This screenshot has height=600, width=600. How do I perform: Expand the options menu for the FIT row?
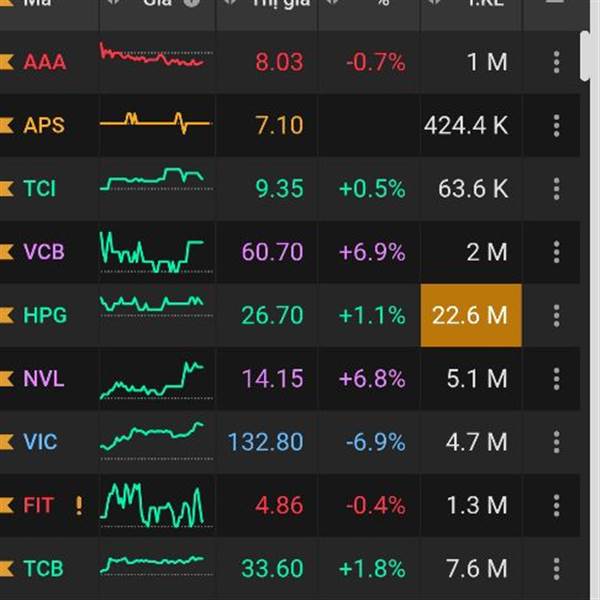click(x=556, y=505)
